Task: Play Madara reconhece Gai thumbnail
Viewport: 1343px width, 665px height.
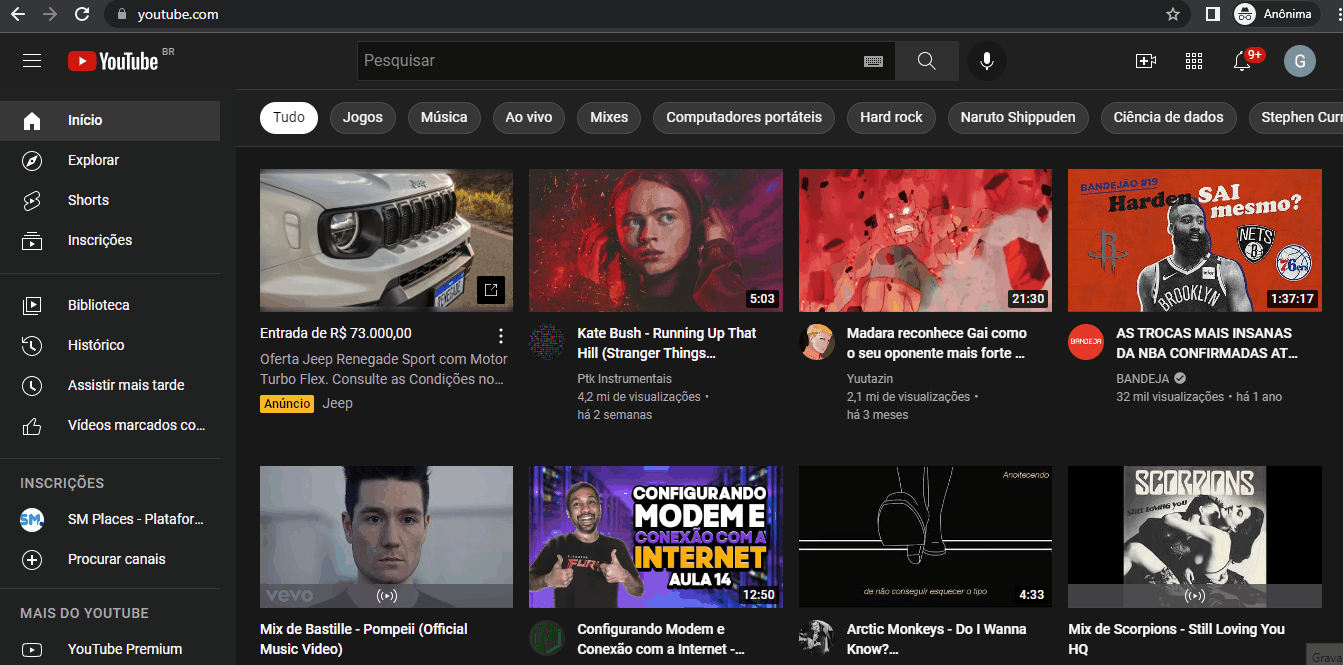Action: 925,240
